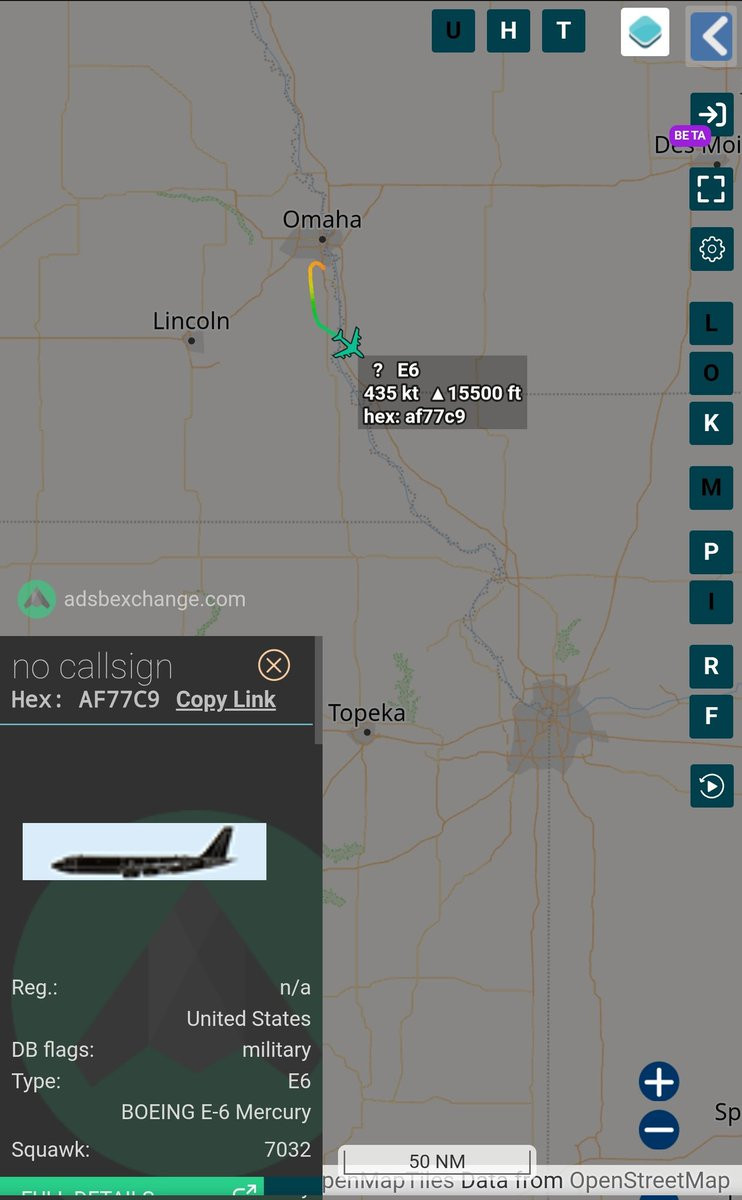Click the Copy Link link
Viewport: 742px width, 1200px height.
point(226,700)
